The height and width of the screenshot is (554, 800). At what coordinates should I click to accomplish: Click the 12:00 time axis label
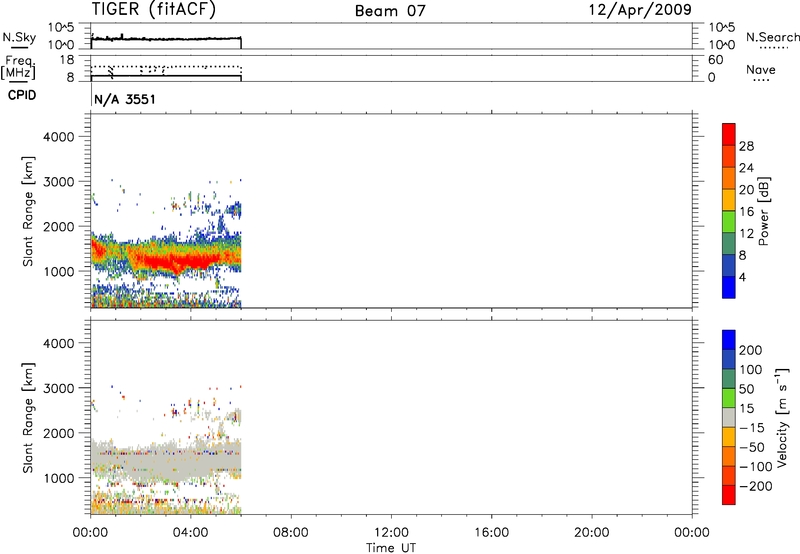pos(391,533)
